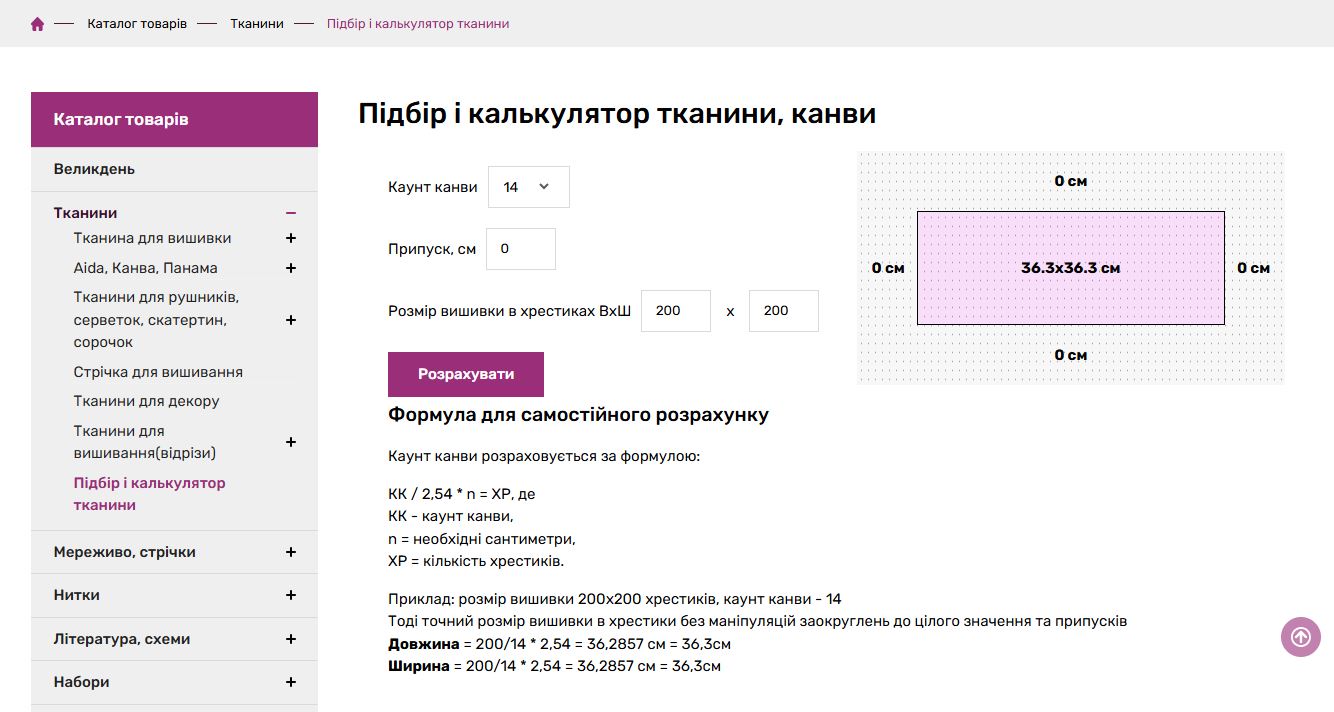The image size is (1334, 712).
Task: Collapse the Тканини sidebar section
Action: pyautogui.click(x=291, y=212)
